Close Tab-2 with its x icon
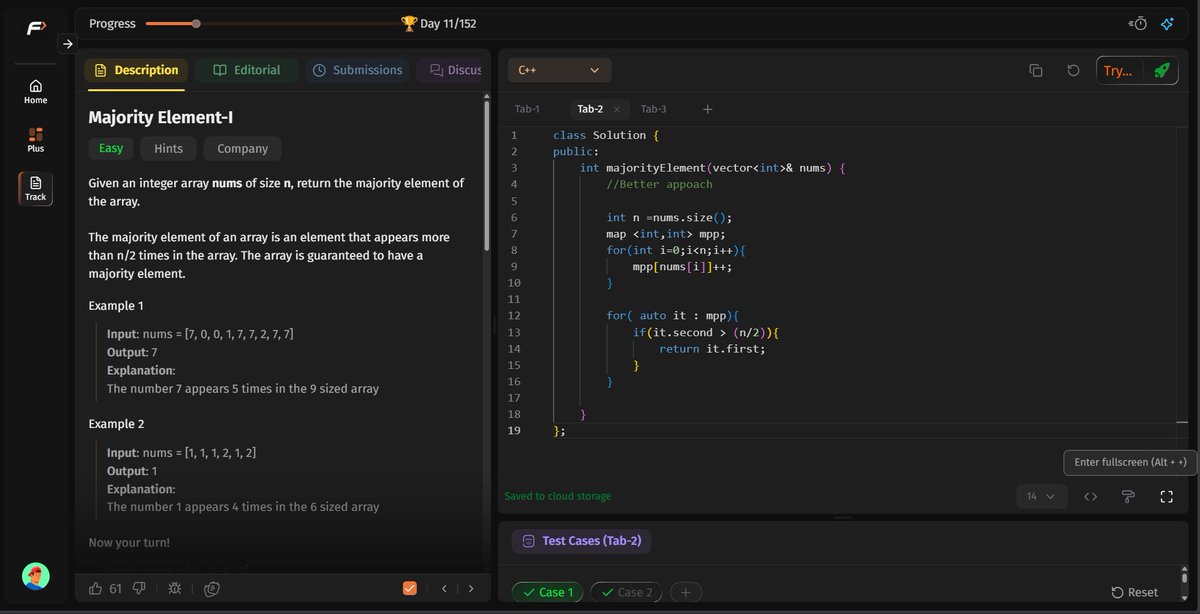The width and height of the screenshot is (1200, 614). coord(616,109)
